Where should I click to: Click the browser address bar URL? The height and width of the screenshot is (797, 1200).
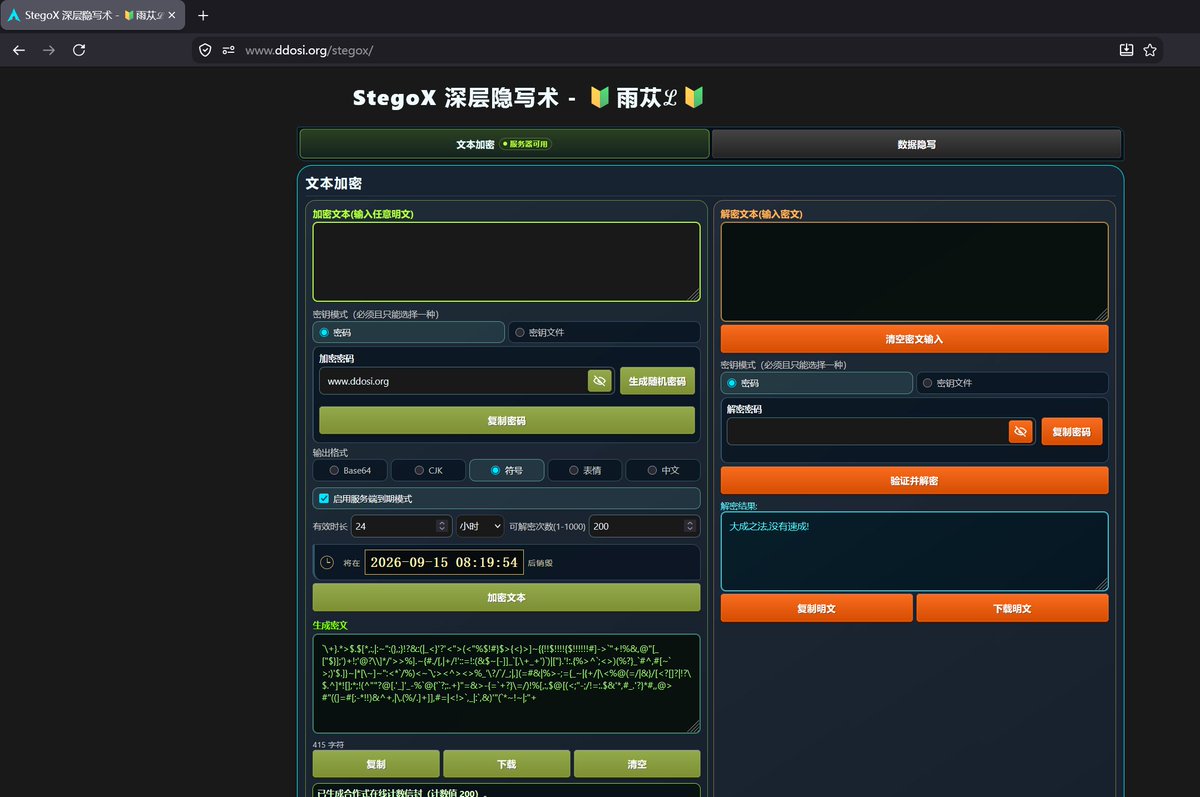309,50
